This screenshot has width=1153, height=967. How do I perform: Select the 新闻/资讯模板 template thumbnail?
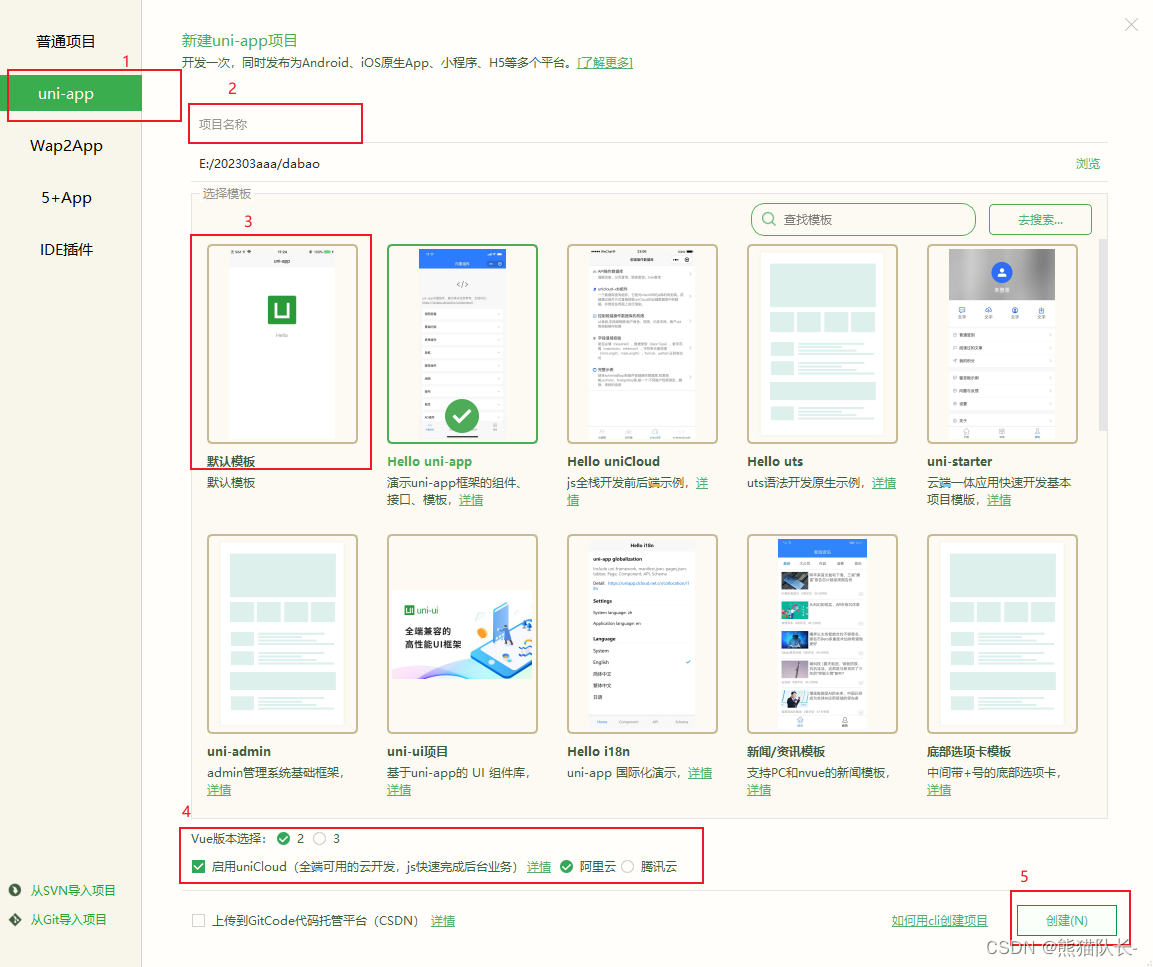822,634
